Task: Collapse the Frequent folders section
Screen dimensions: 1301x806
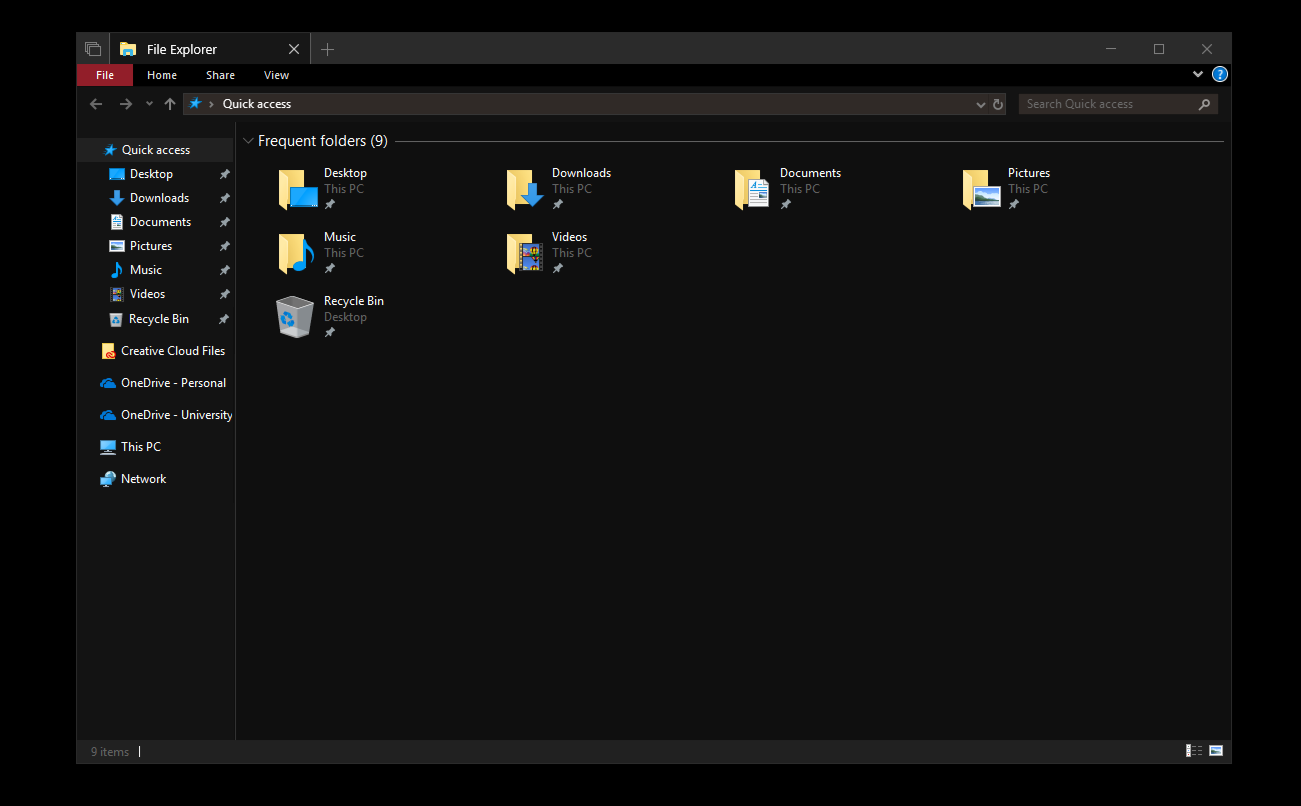Action: (x=248, y=141)
